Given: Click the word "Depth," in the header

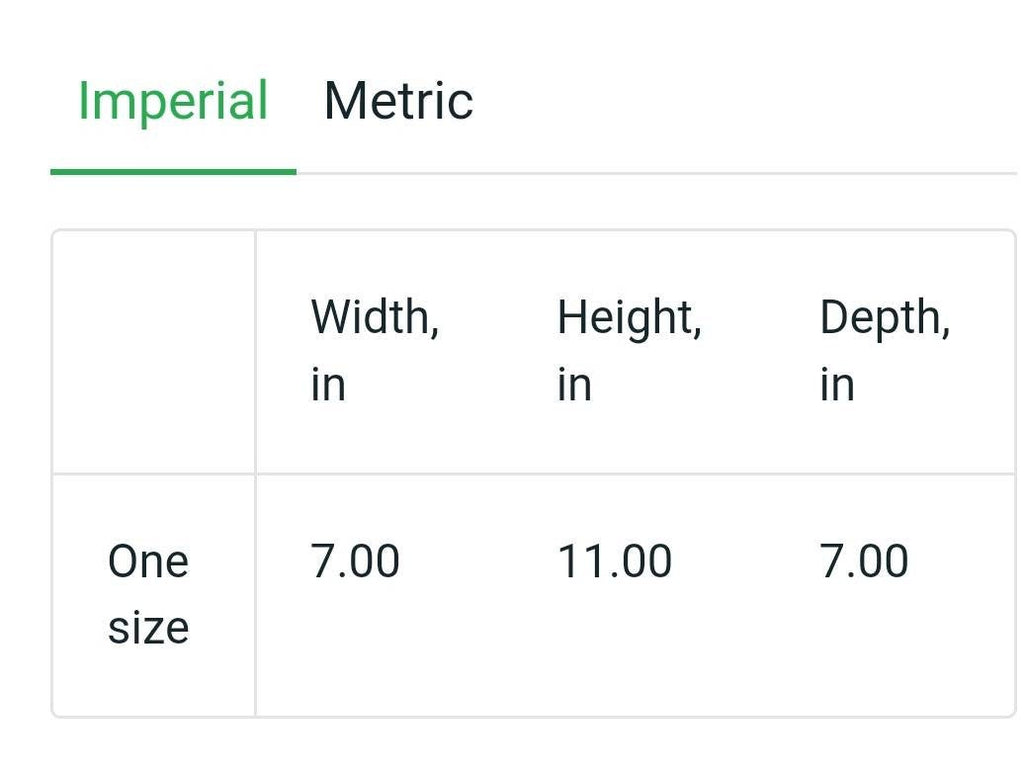Looking at the screenshot, I should (884, 318).
